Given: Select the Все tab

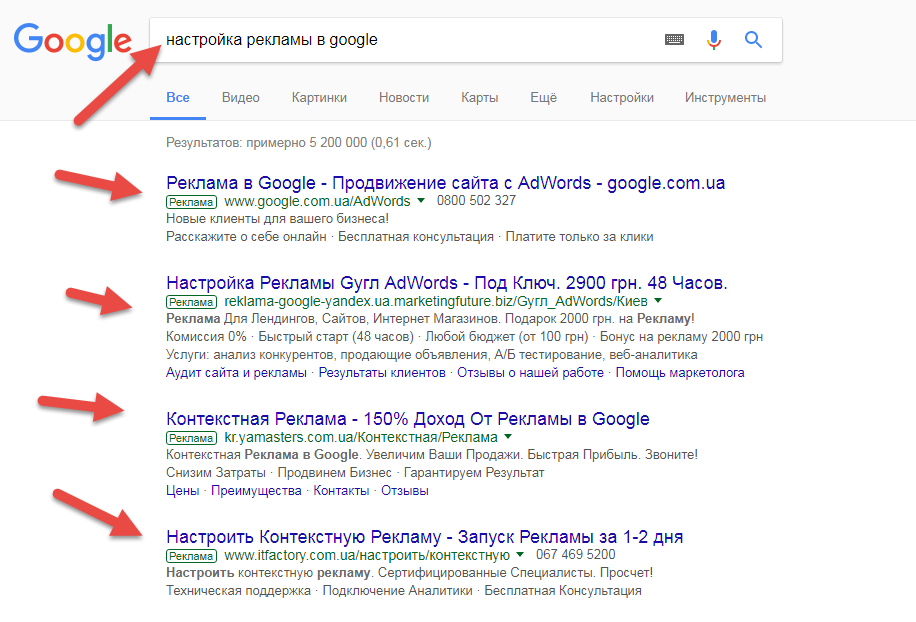Looking at the screenshot, I should 178,98.
